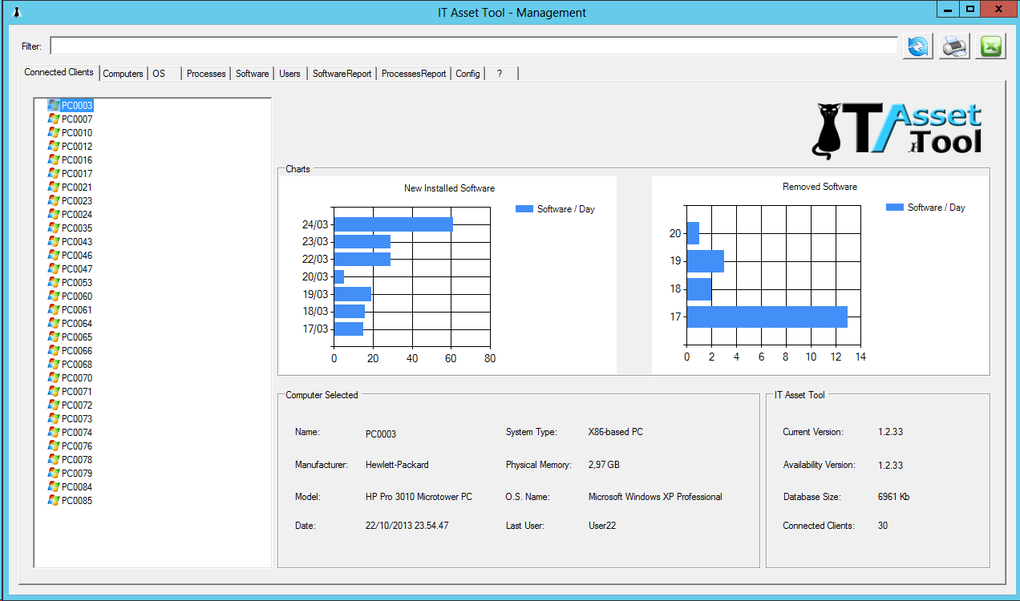Open the Software tab
Viewport: 1020px width, 601px height.
252,73
